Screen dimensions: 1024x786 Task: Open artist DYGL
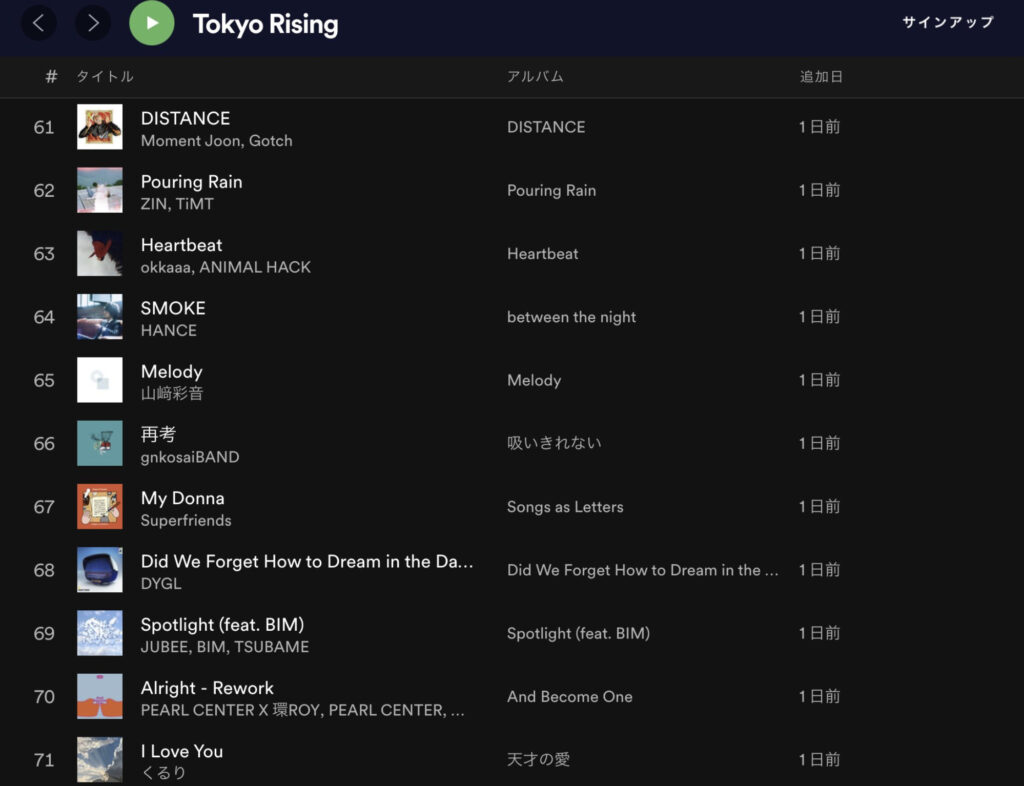[161, 584]
